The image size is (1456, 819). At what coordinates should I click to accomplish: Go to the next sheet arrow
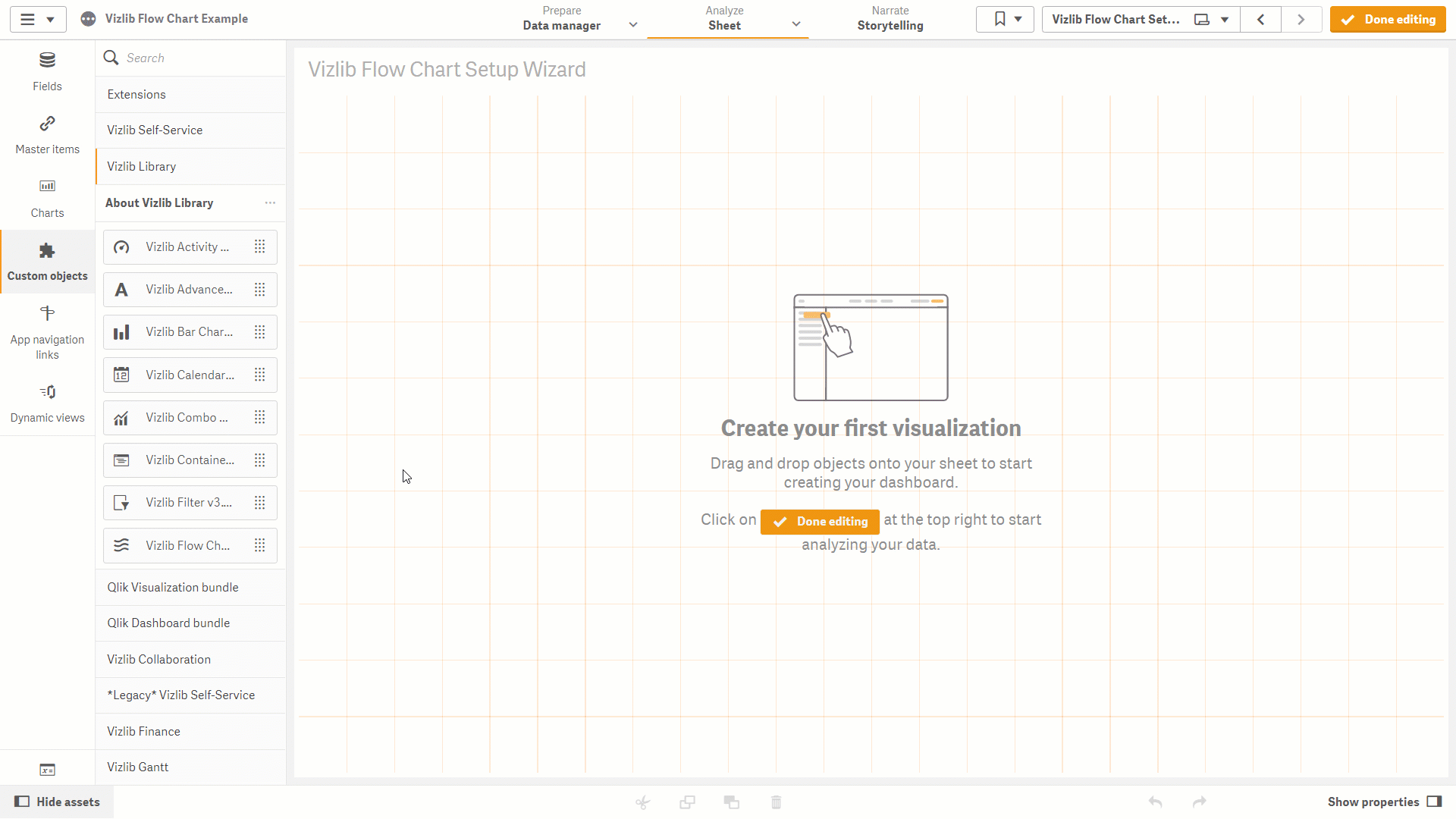pyautogui.click(x=1301, y=19)
